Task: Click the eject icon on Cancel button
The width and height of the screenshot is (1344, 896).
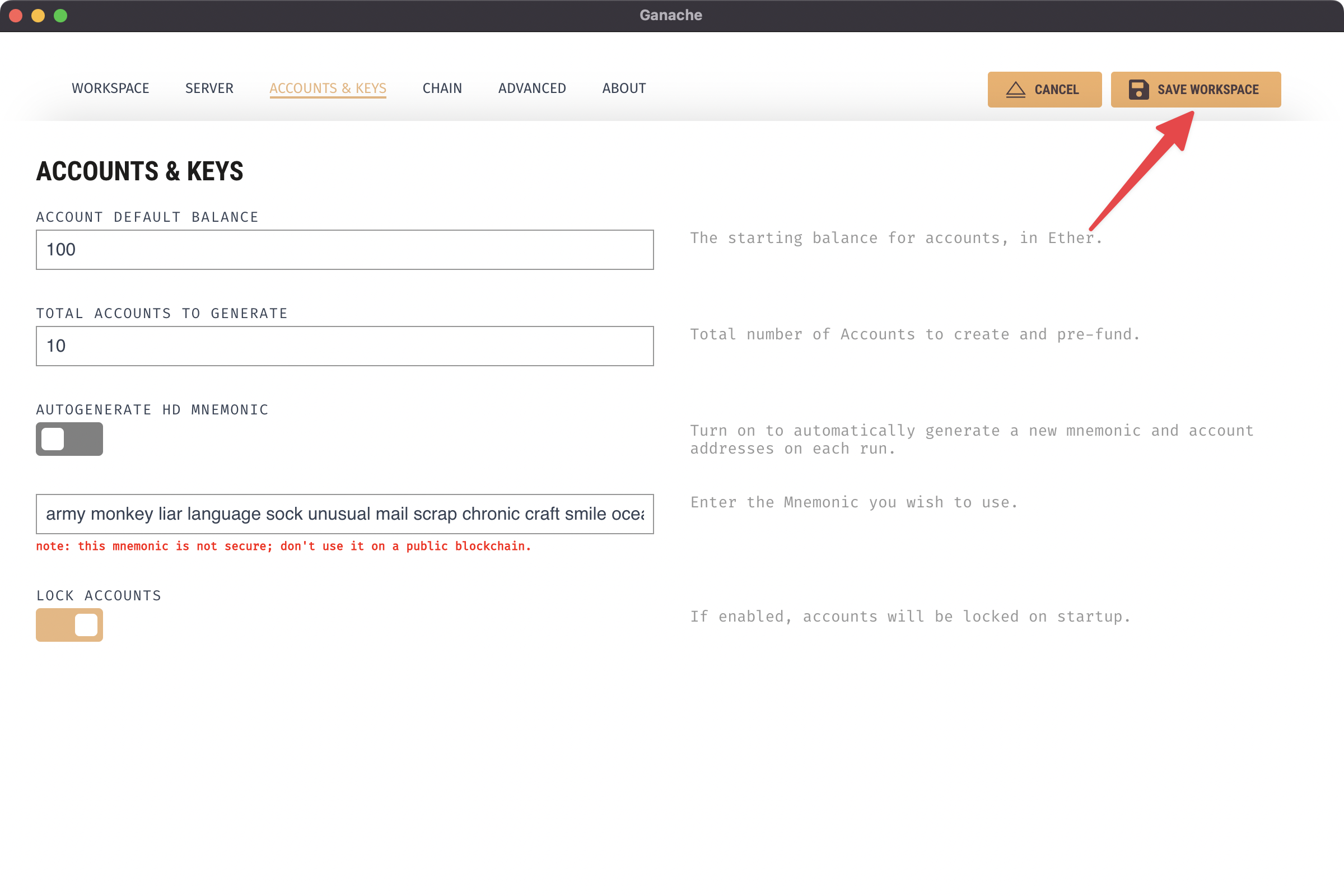Action: point(1015,90)
